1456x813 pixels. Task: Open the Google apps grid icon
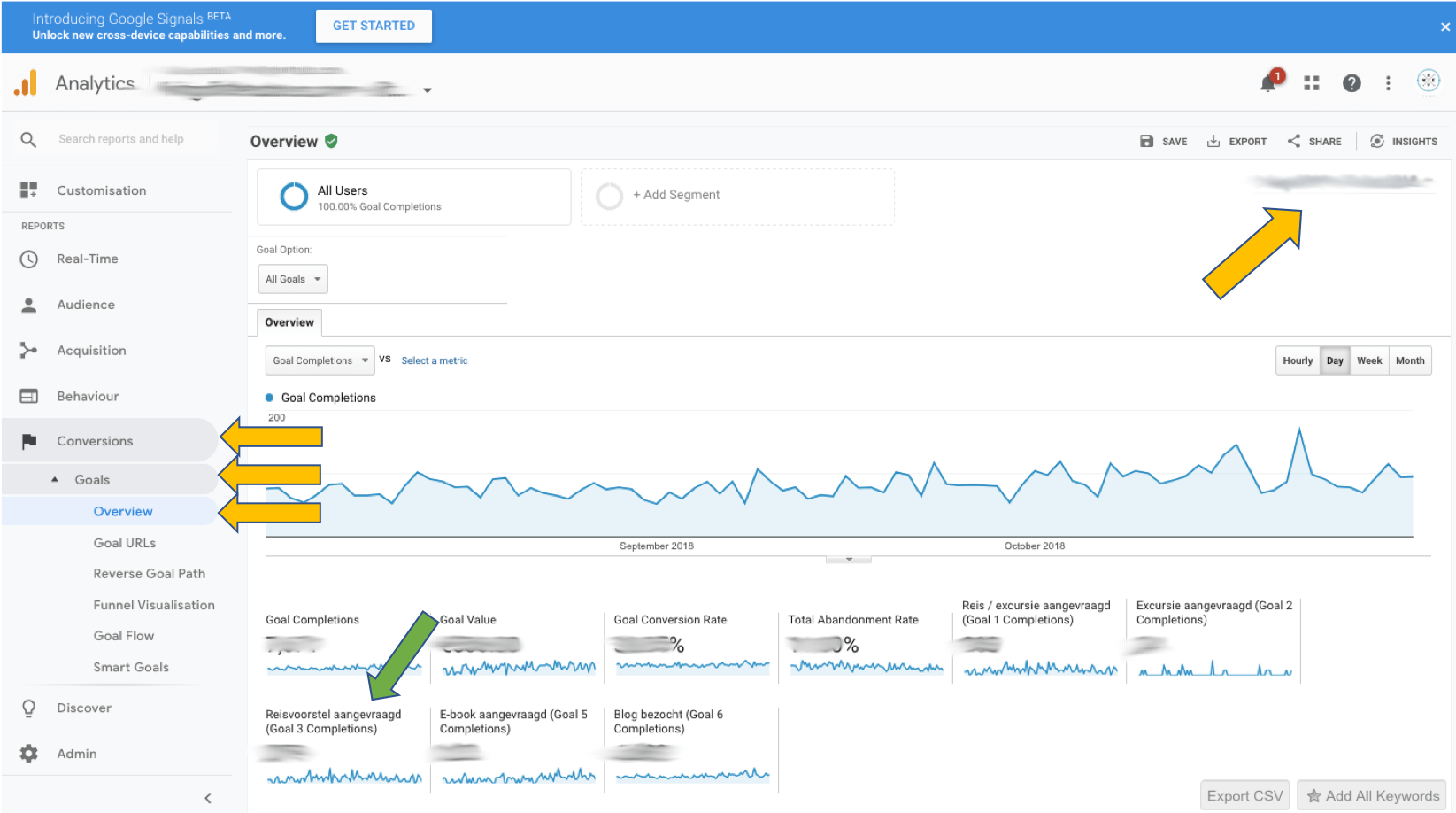[x=1312, y=82]
